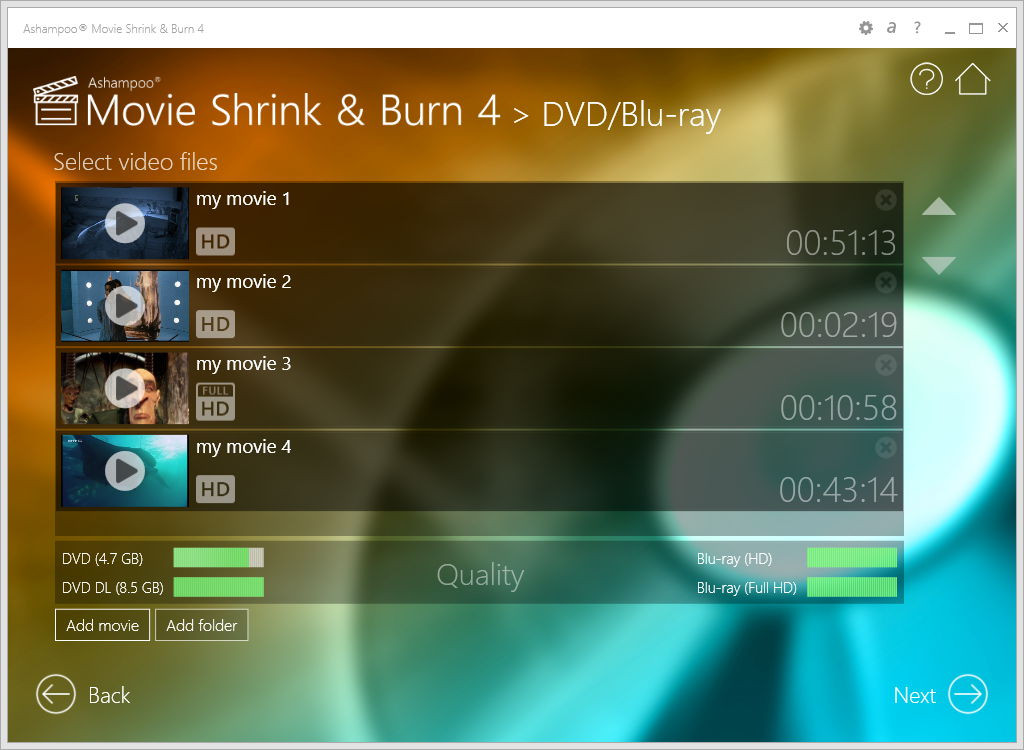
Task: Open the settings gear in title bar
Action: click(865, 28)
